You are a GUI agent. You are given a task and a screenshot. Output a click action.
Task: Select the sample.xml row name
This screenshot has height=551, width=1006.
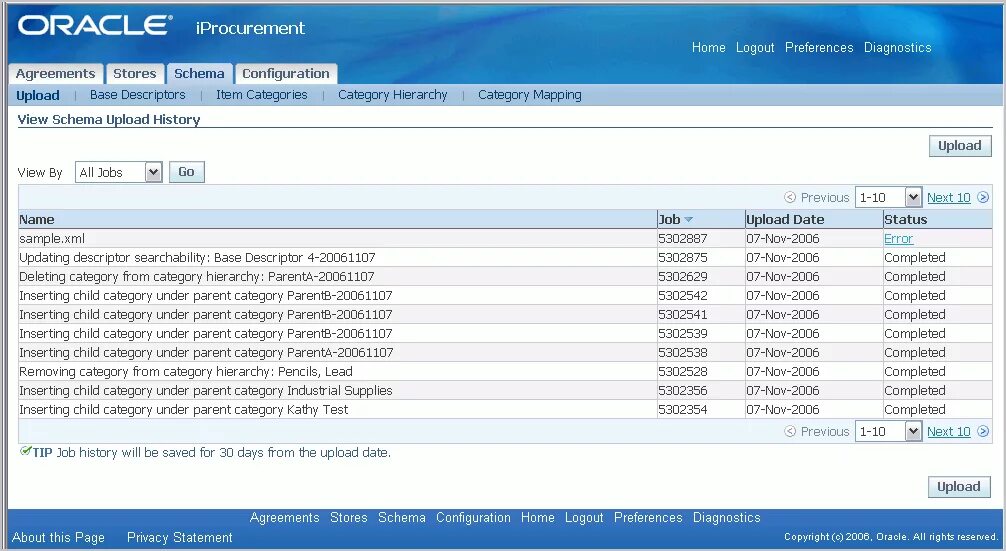52,239
